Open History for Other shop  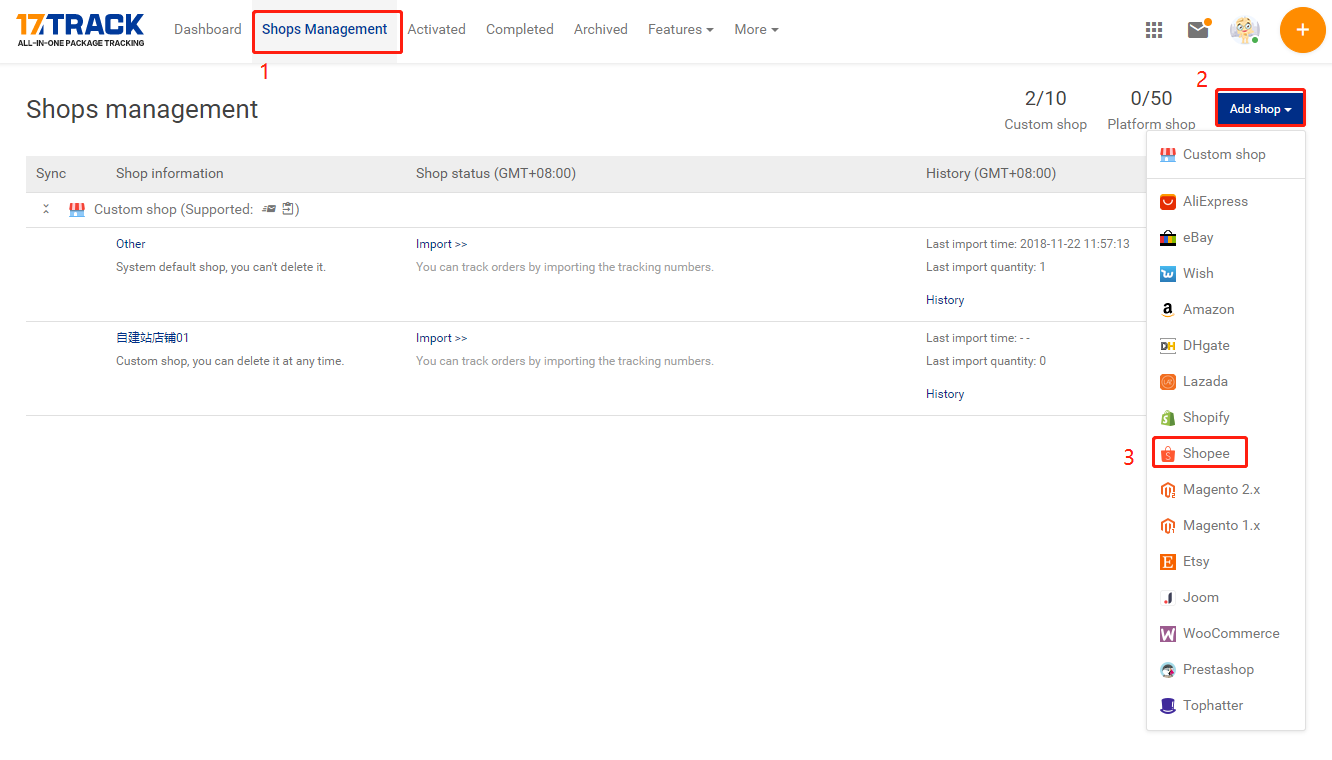(945, 300)
